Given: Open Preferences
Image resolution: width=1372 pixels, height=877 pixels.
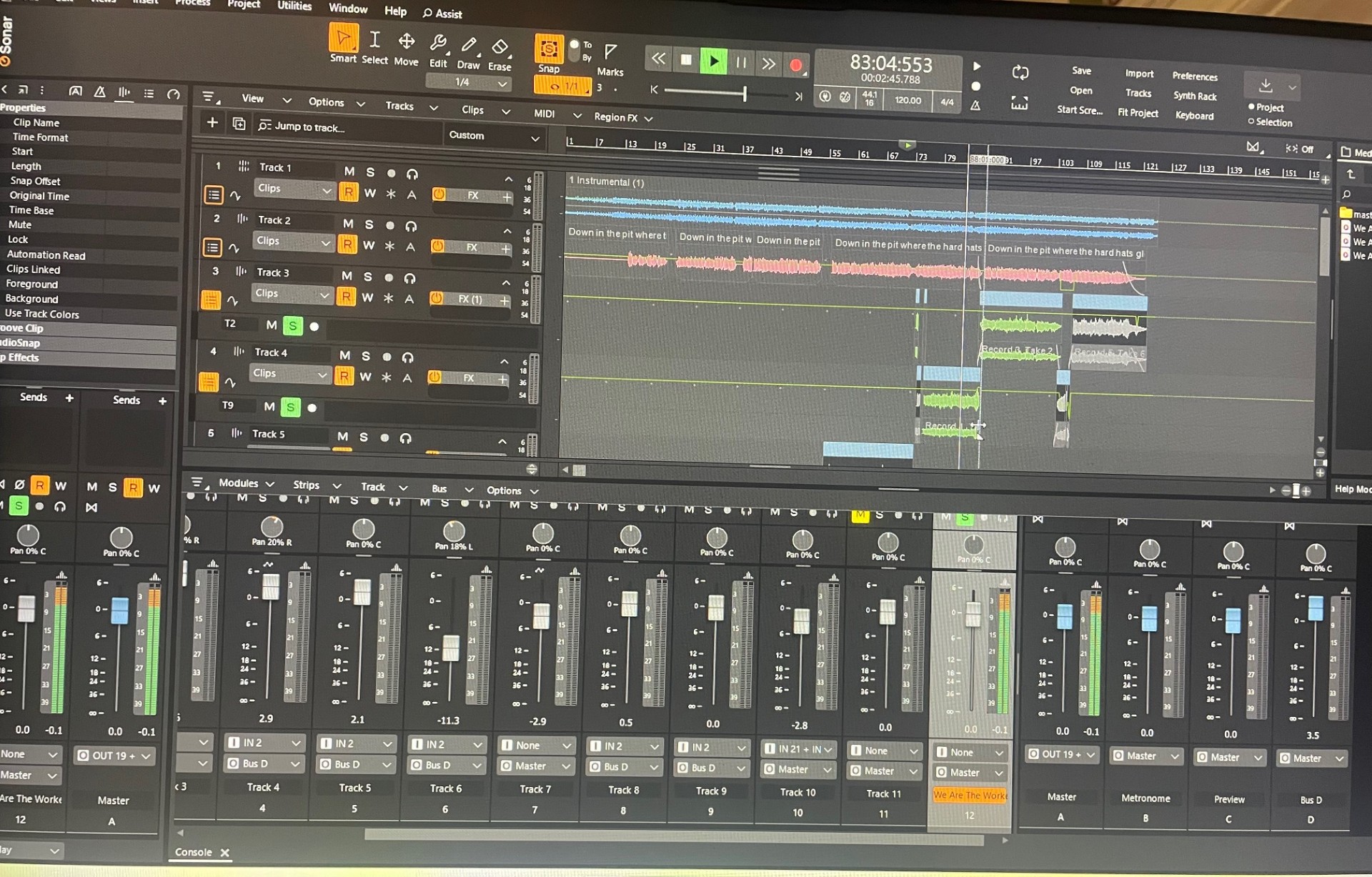Looking at the screenshot, I should click(x=1195, y=76).
